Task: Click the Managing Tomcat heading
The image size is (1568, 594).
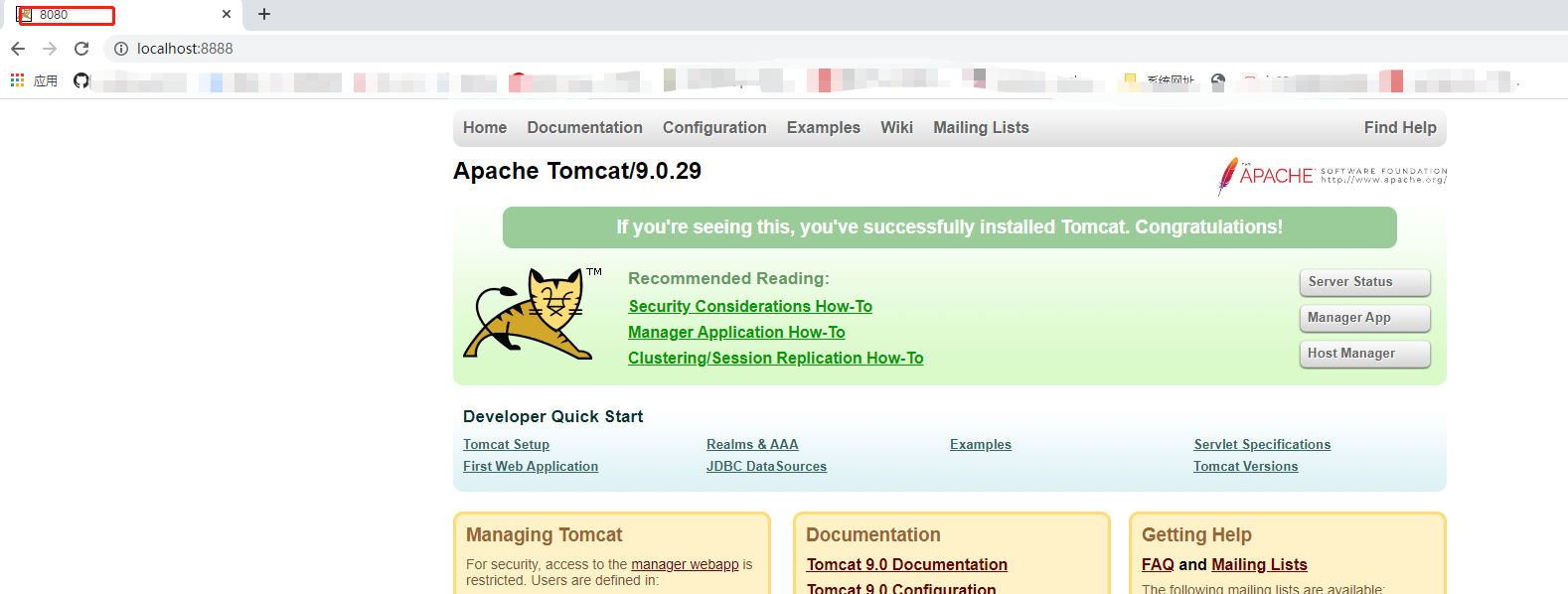Action: [544, 534]
